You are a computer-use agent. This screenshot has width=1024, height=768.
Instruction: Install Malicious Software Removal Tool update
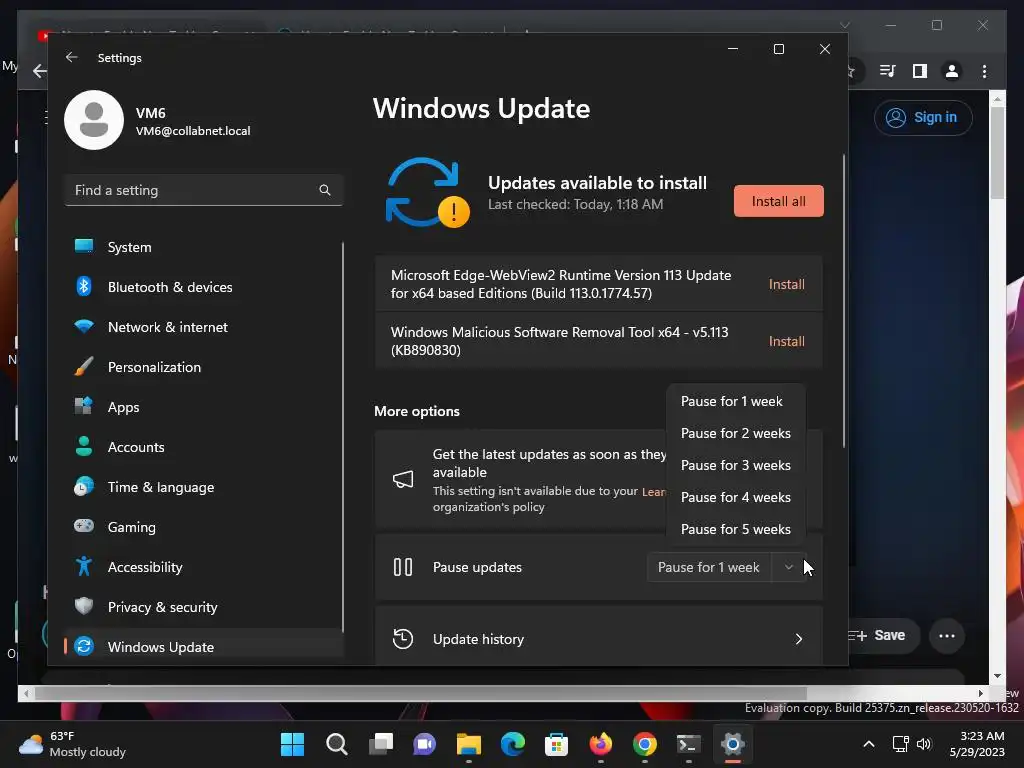click(786, 341)
